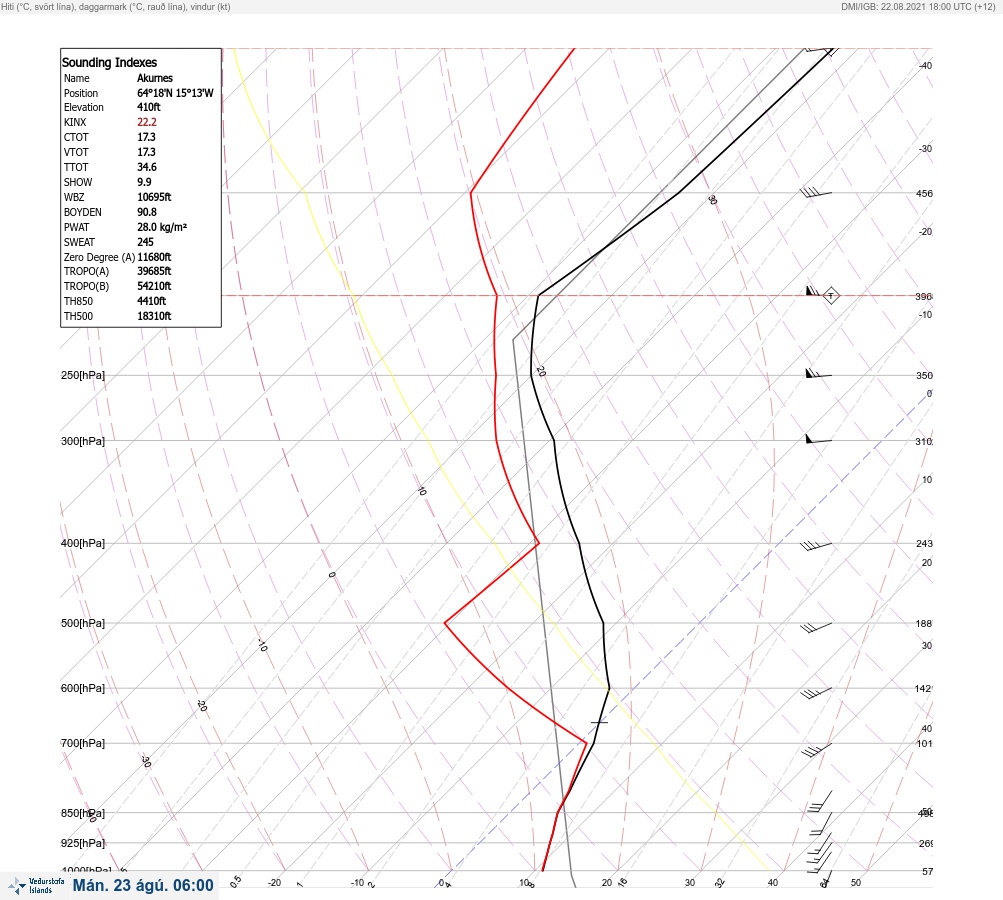This screenshot has width=1003, height=900.
Task: Click the CTOT row label
Action: click(x=76, y=137)
